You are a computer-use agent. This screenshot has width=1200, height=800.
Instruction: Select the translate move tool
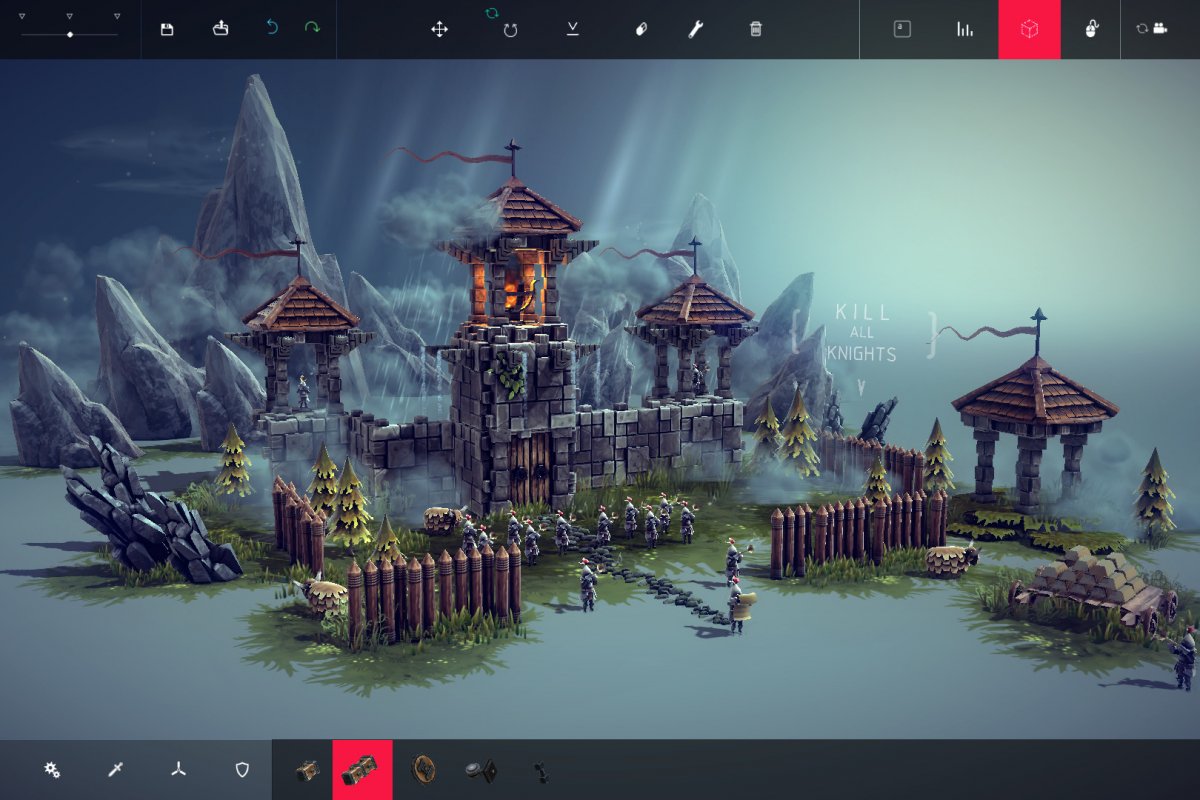439,29
